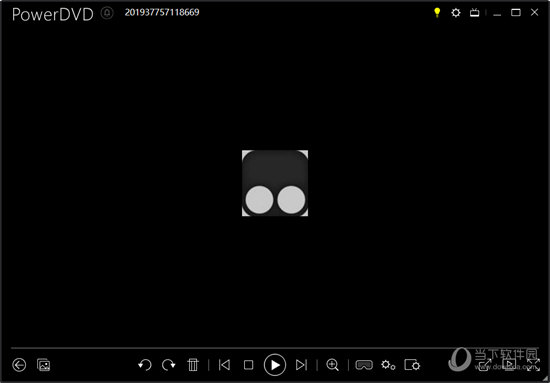Zoom in with the magnifier icon
The width and height of the screenshot is (550, 383).
click(332, 365)
